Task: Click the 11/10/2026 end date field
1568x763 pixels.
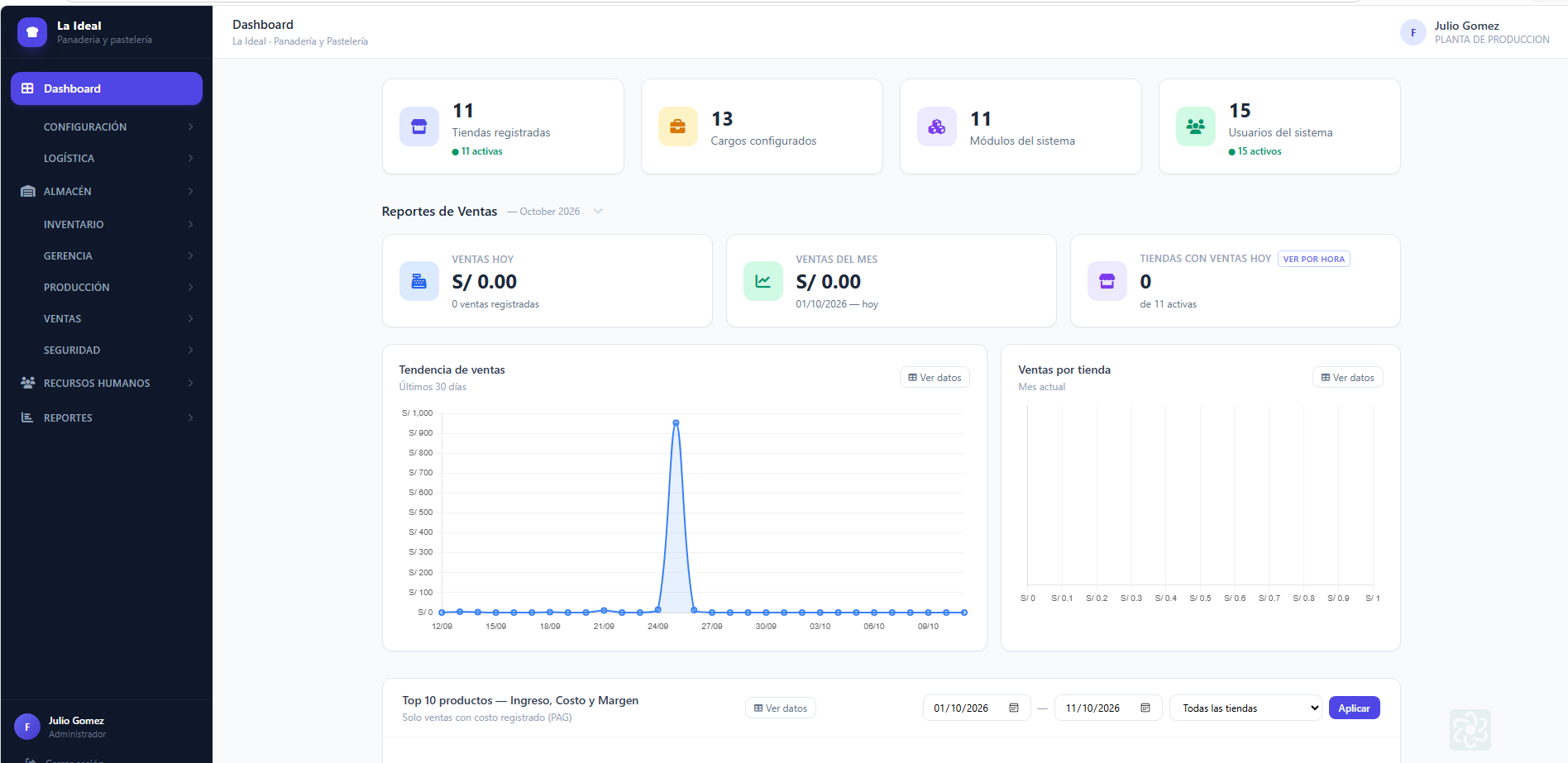Action: coord(1108,708)
